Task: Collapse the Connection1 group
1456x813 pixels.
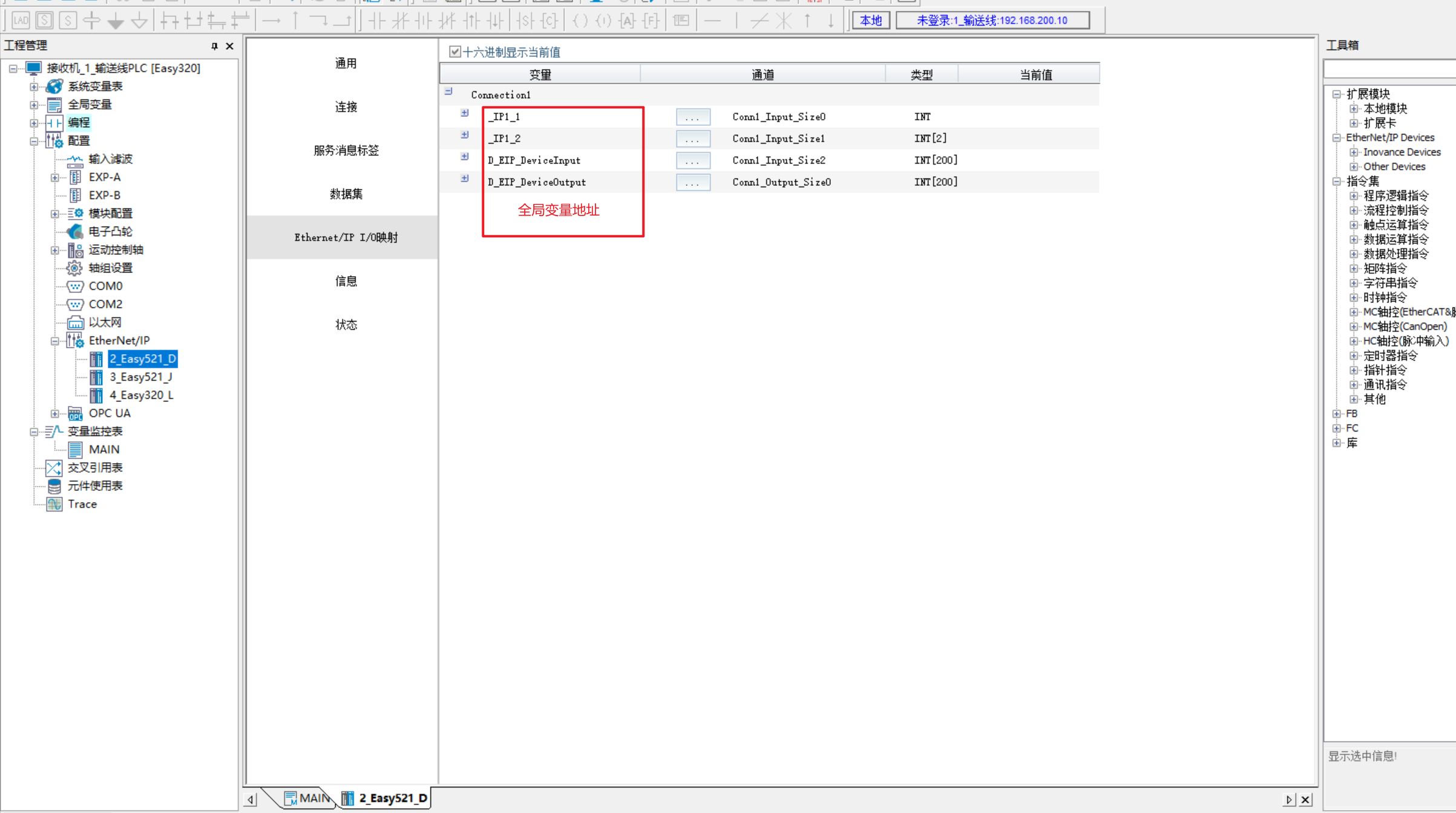Action: (448, 91)
